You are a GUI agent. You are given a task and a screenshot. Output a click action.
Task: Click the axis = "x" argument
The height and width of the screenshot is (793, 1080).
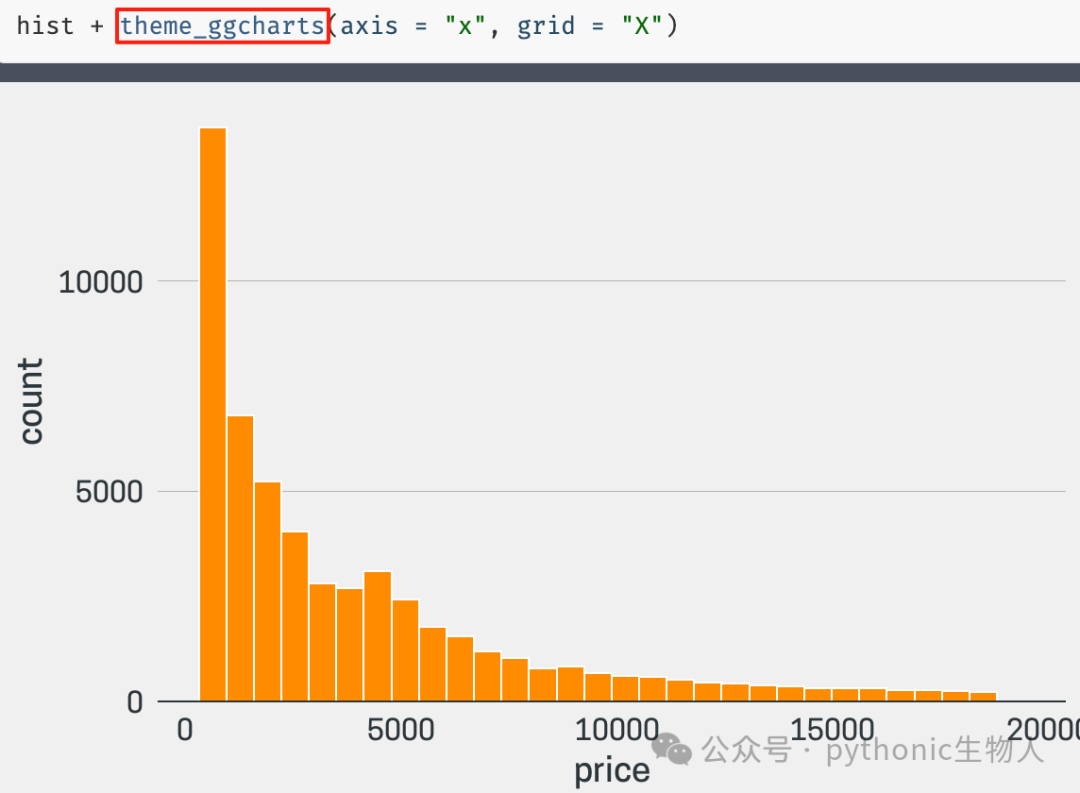413,26
